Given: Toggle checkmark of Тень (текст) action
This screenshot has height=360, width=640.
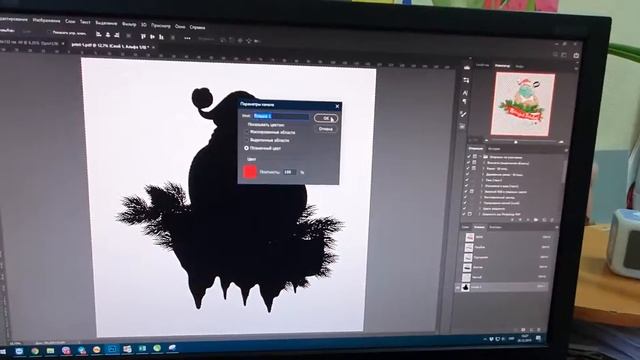Looking at the screenshot, I should tap(467, 180).
